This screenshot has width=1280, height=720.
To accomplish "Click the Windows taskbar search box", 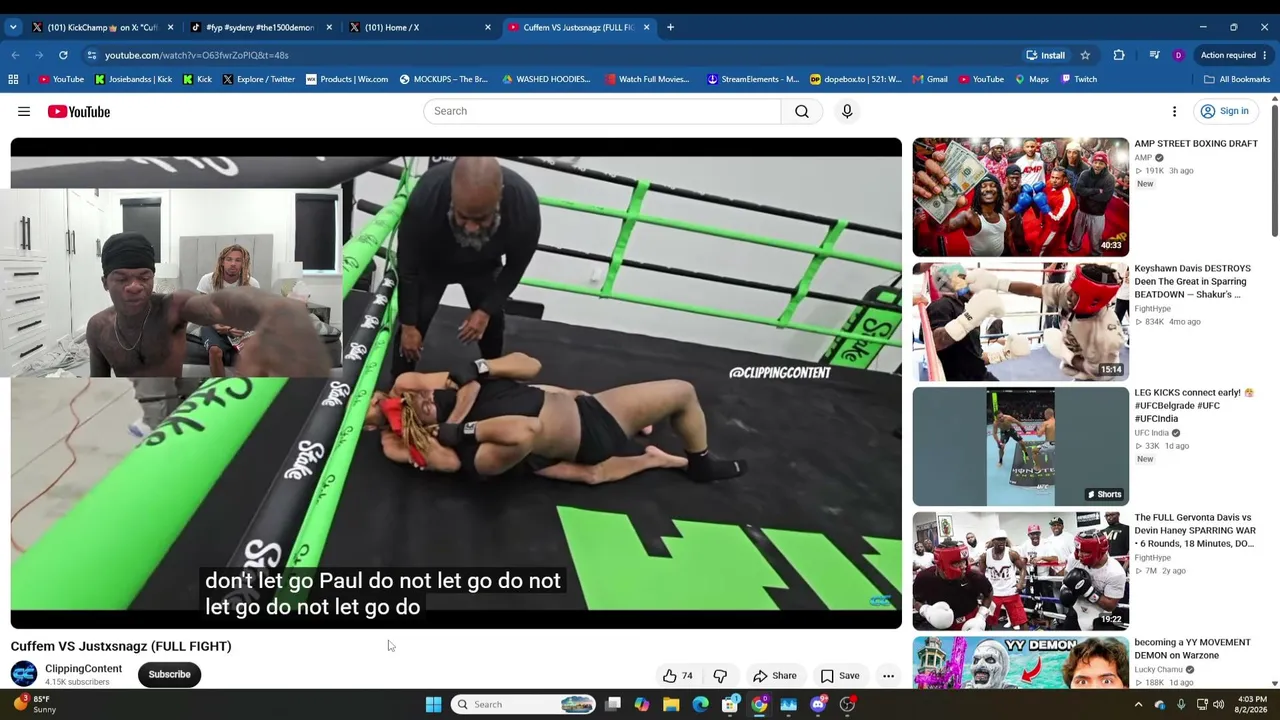I will tap(524, 704).
